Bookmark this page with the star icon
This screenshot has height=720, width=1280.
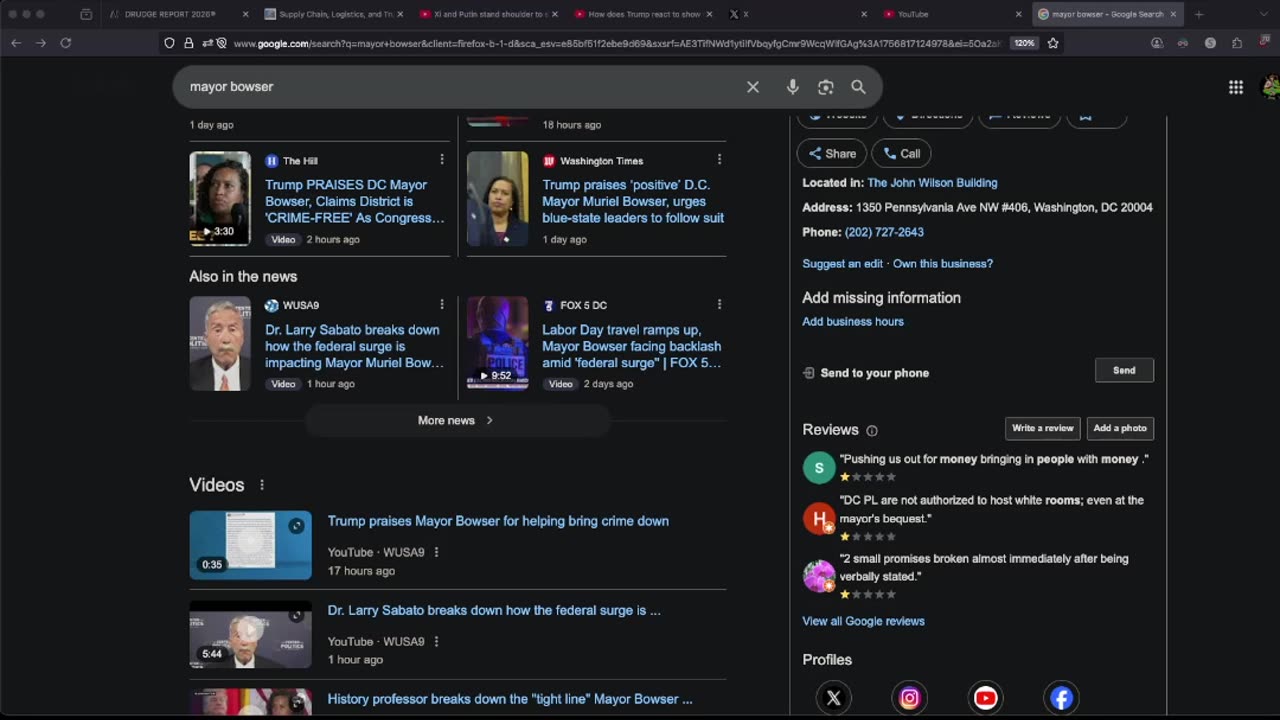click(x=1053, y=43)
